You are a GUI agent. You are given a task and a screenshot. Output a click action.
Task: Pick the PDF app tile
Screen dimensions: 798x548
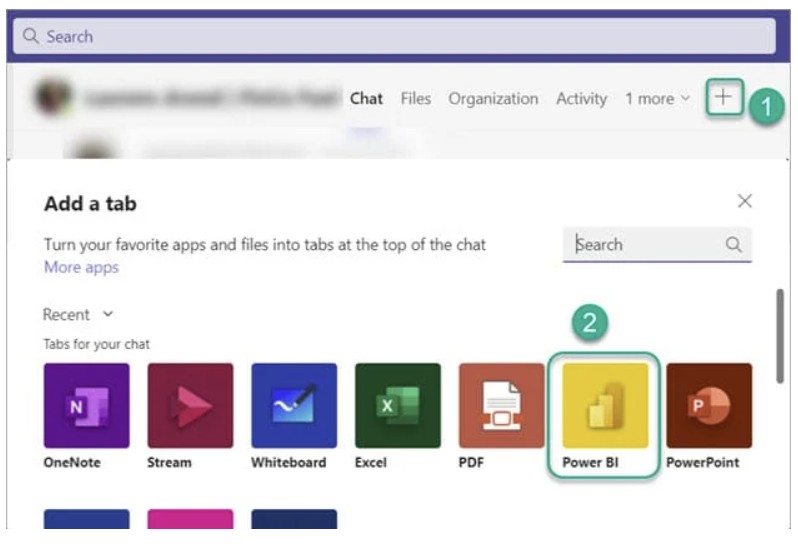pyautogui.click(x=502, y=406)
